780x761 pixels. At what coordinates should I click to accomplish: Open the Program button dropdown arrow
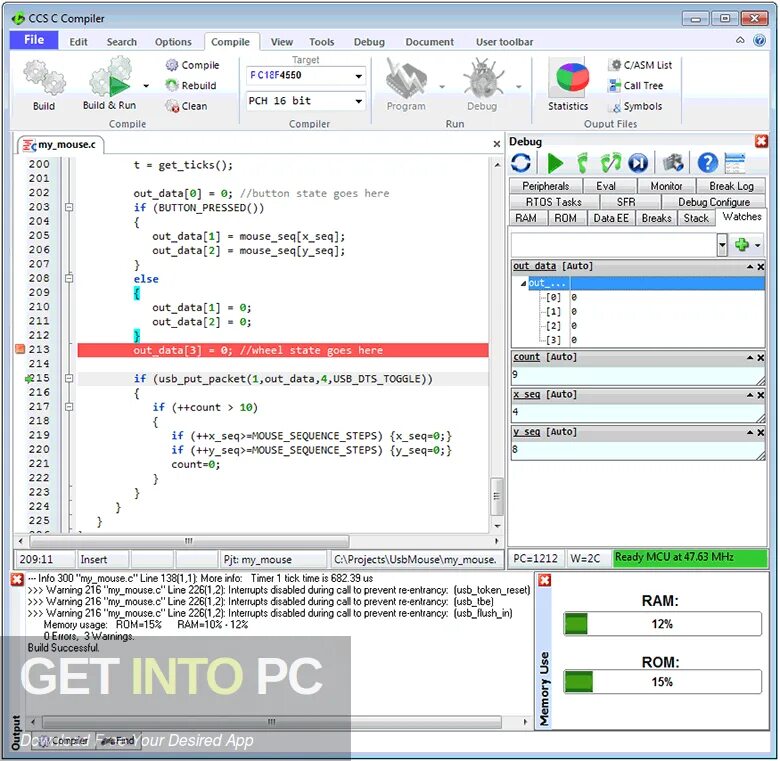442,87
